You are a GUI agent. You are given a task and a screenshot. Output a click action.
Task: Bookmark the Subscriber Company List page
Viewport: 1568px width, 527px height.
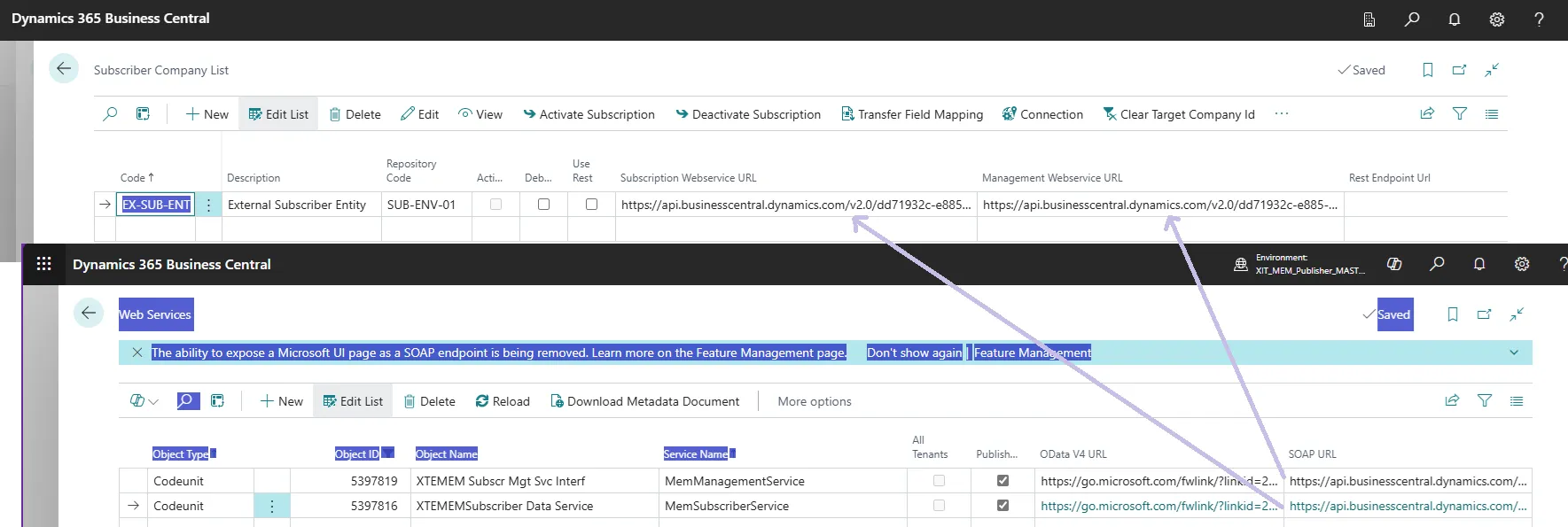1427,70
